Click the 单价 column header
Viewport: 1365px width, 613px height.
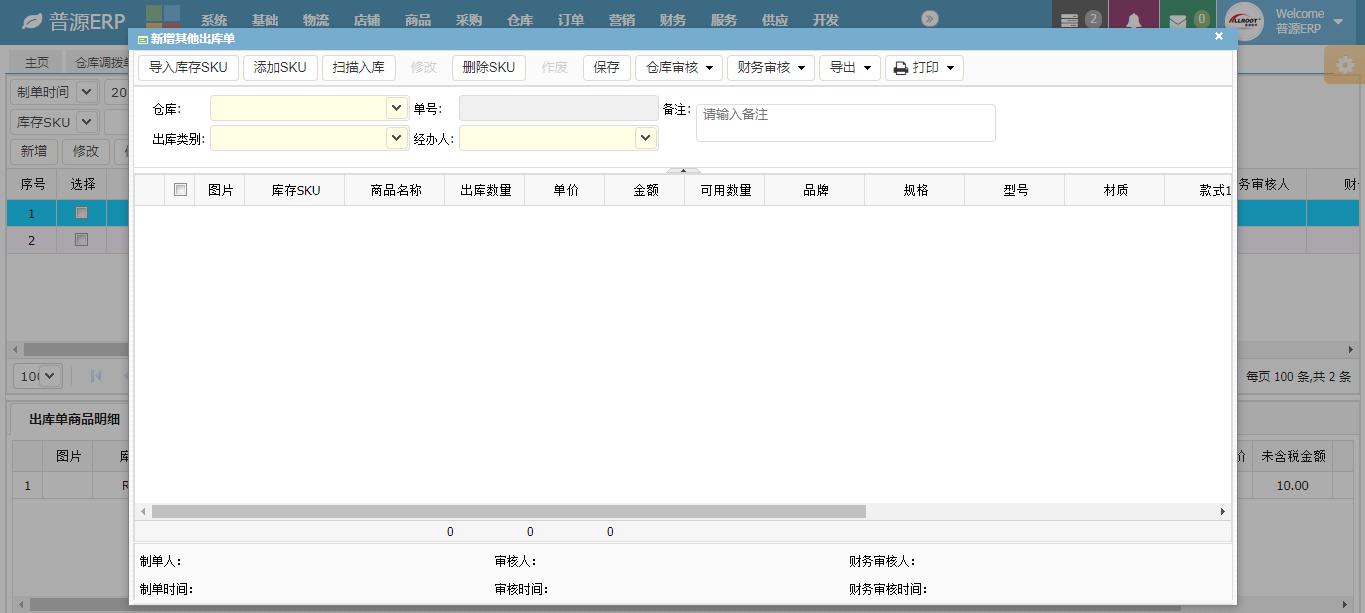[x=565, y=190]
